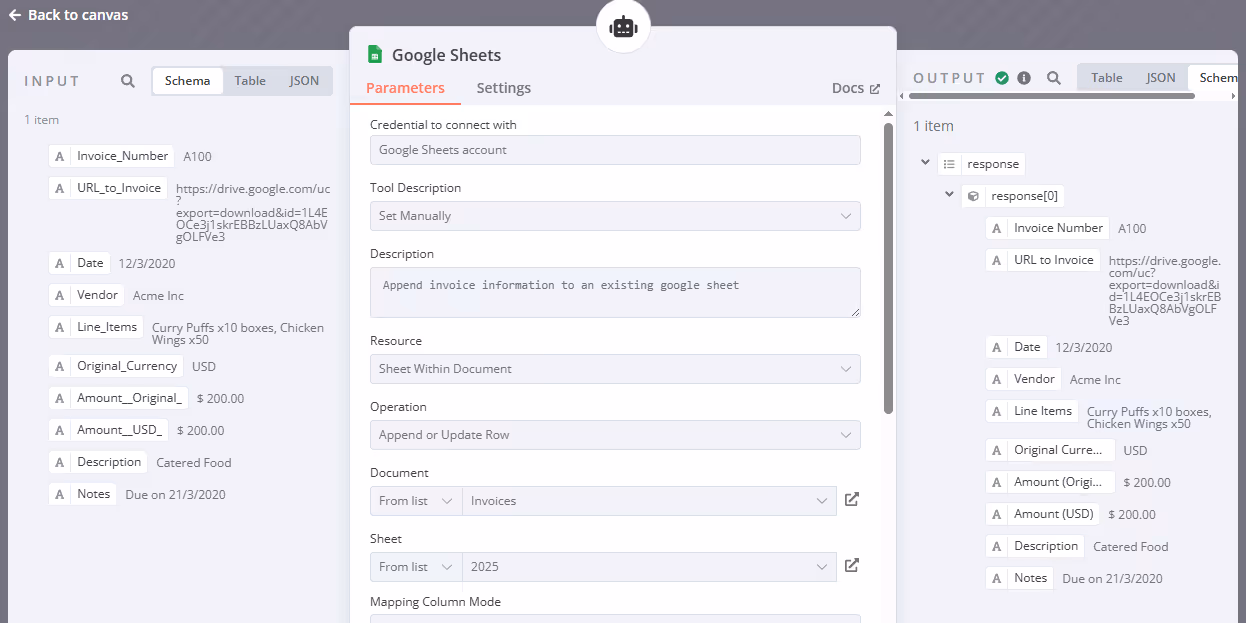Click type icon beside output Invoice Number

[997, 228]
